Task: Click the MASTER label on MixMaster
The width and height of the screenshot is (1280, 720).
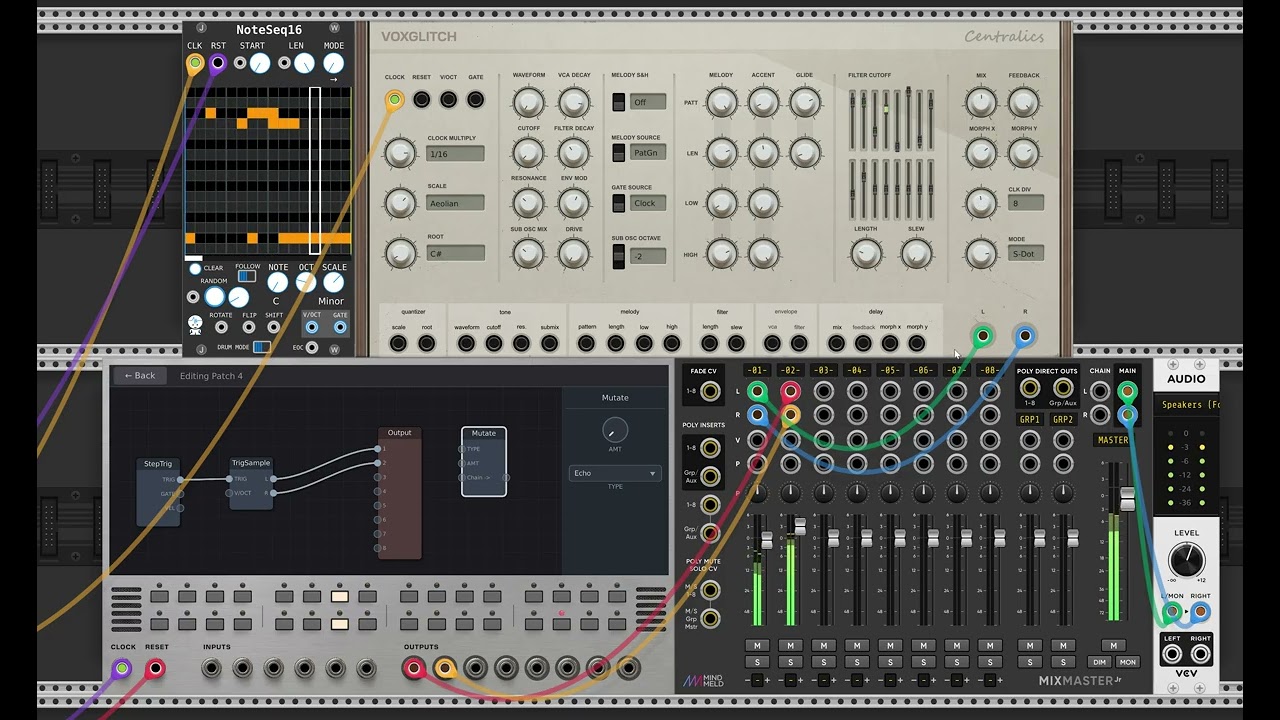Action: [1113, 440]
